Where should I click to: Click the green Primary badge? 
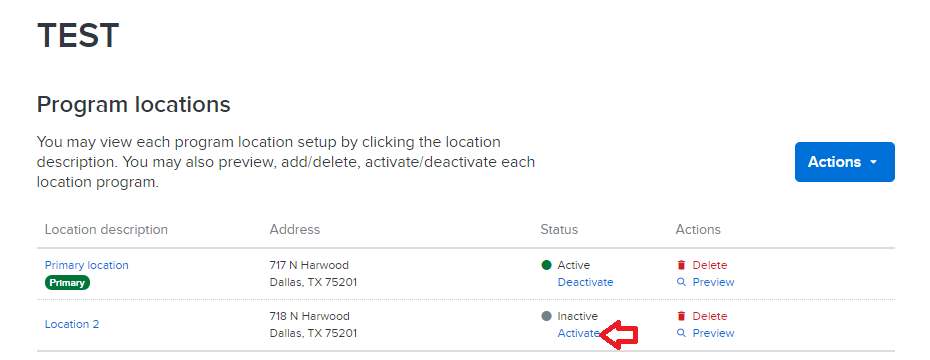(x=67, y=283)
